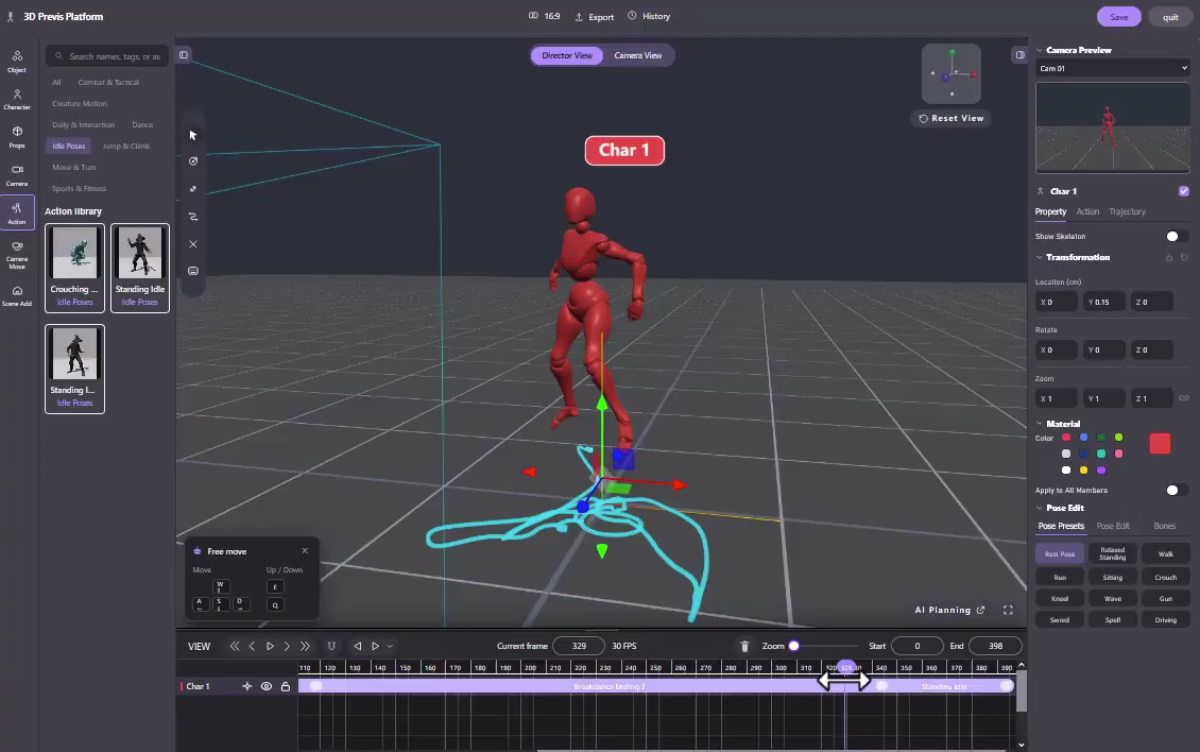Open the Trajectory tab in properties

[x=1127, y=212]
